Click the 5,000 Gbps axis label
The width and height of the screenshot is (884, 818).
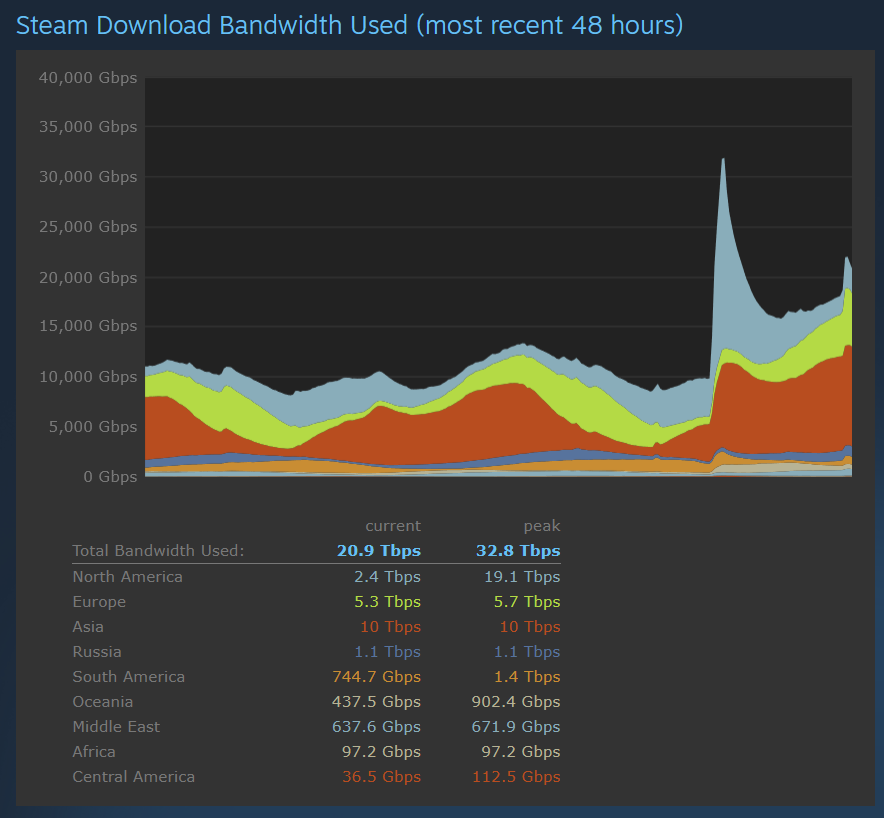[x=93, y=427]
